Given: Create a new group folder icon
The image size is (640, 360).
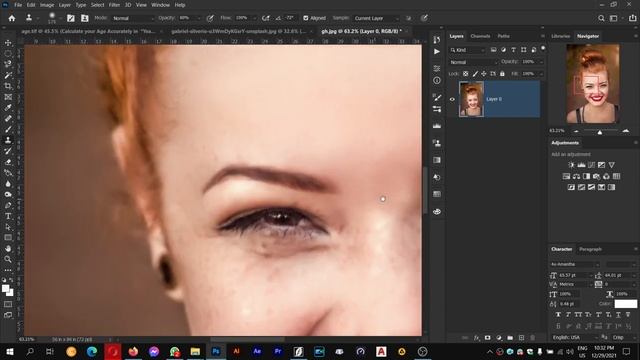Looking at the screenshot, I should [x=510, y=338].
